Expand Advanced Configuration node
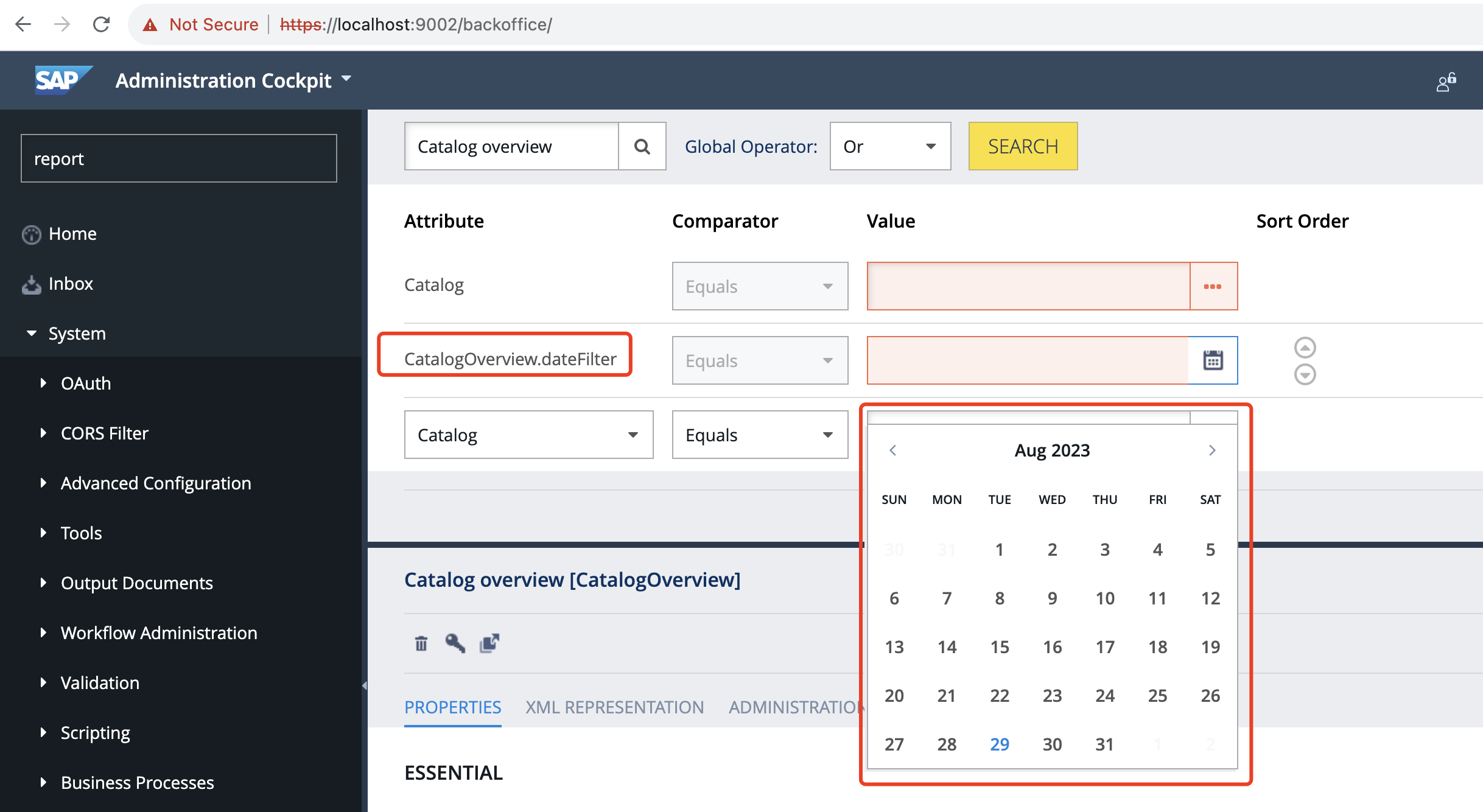 (43, 483)
